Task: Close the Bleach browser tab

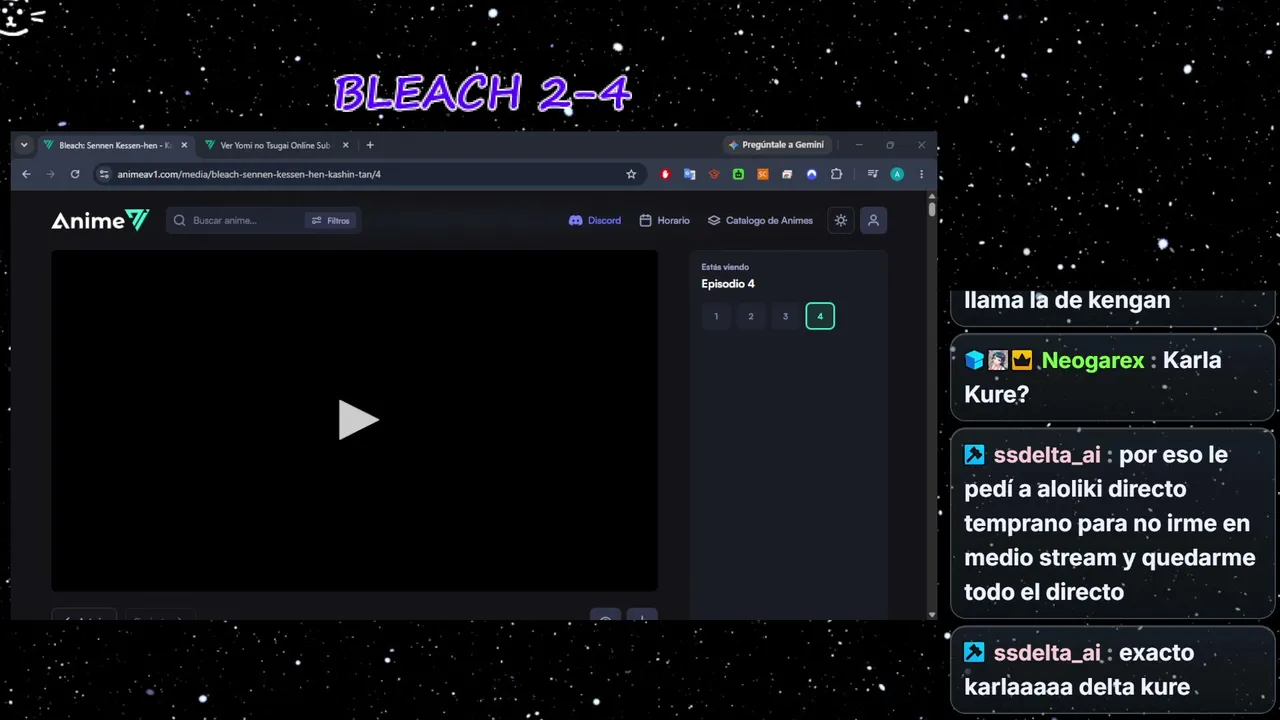Action: (184, 145)
